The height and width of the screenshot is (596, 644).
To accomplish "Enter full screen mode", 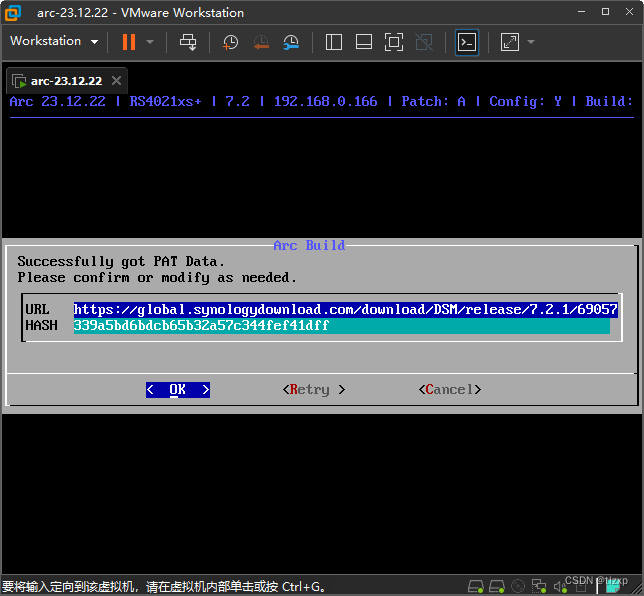I will pyautogui.click(x=393, y=42).
